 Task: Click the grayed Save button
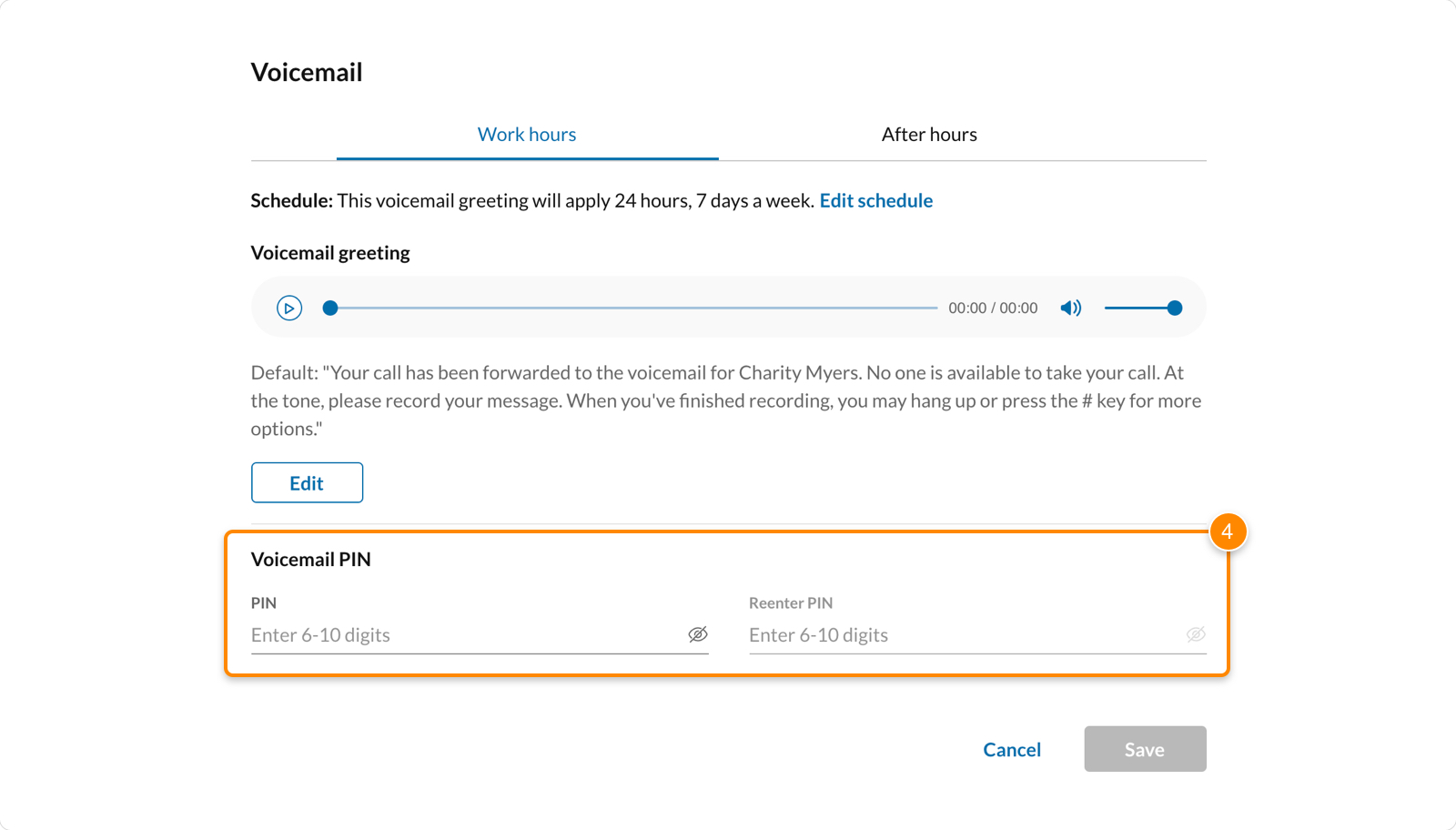click(1145, 749)
